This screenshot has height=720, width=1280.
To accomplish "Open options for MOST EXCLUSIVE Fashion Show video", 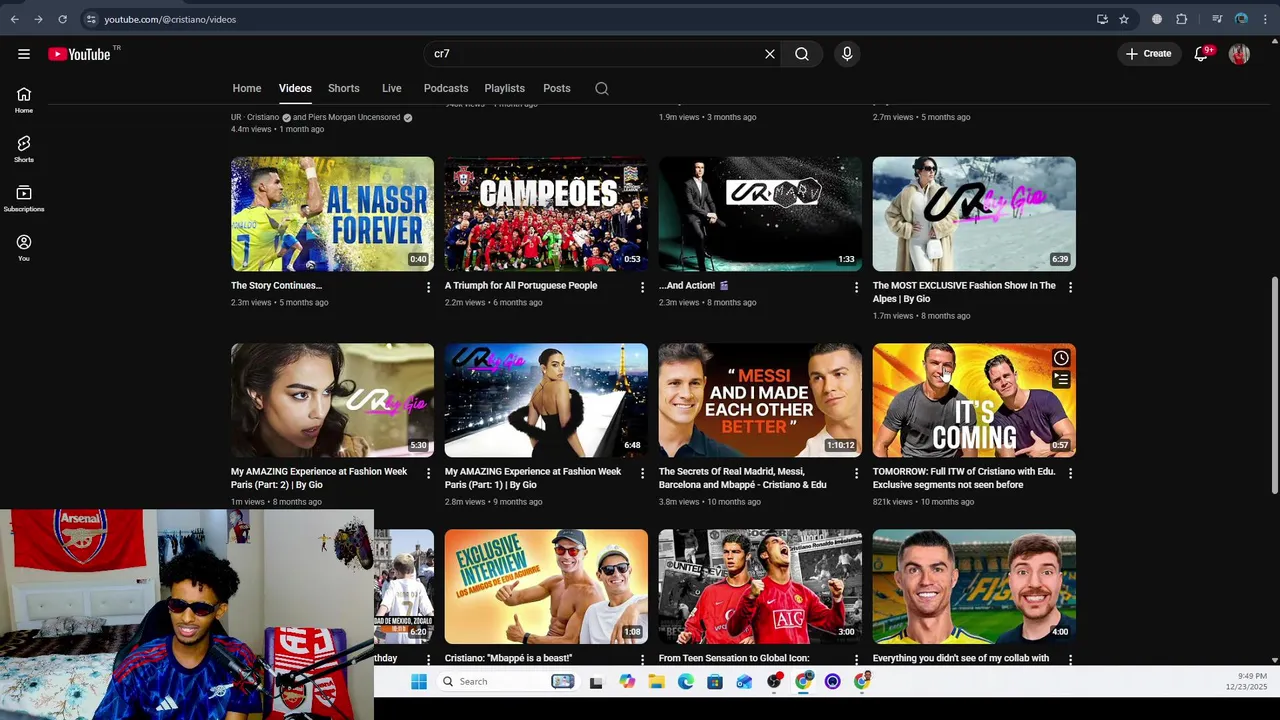I will [x=1070, y=287].
